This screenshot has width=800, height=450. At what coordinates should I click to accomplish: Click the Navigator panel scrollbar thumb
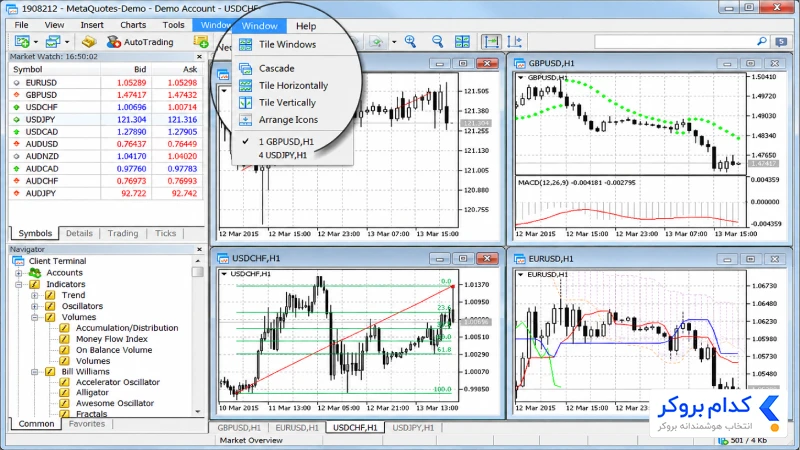[x=198, y=271]
